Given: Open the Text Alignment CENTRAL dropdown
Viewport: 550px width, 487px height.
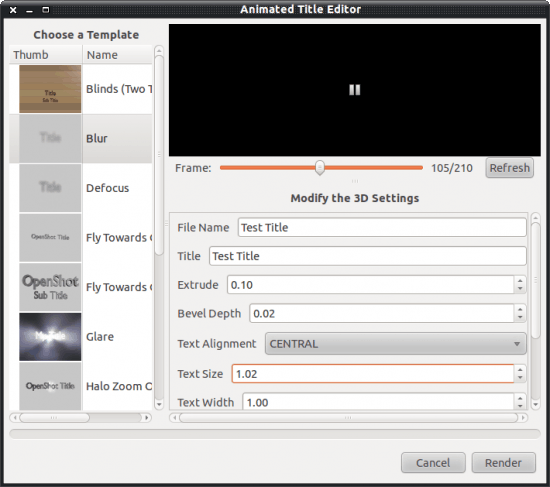Looking at the screenshot, I should tap(396, 344).
